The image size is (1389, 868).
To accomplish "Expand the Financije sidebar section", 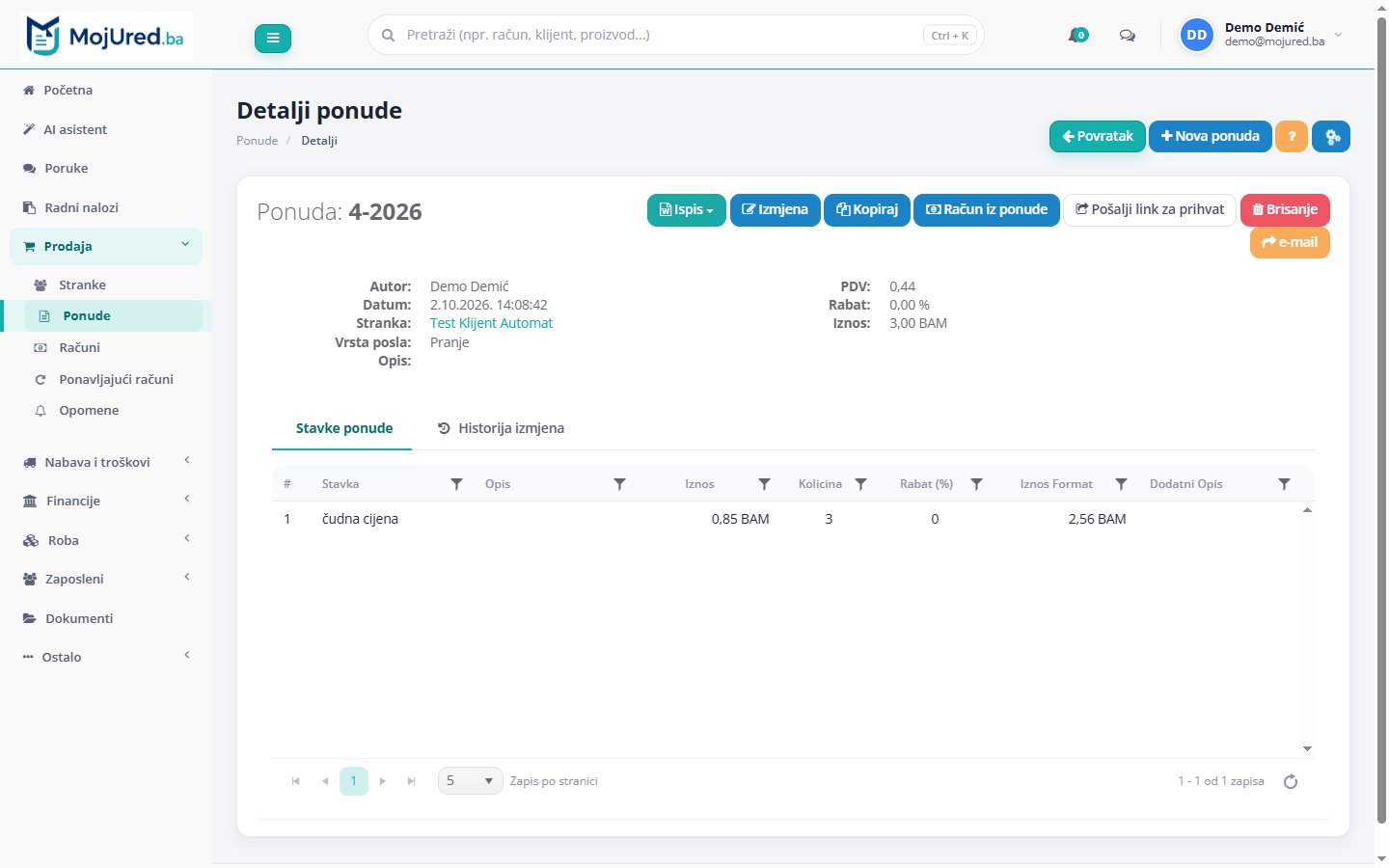I will point(106,501).
